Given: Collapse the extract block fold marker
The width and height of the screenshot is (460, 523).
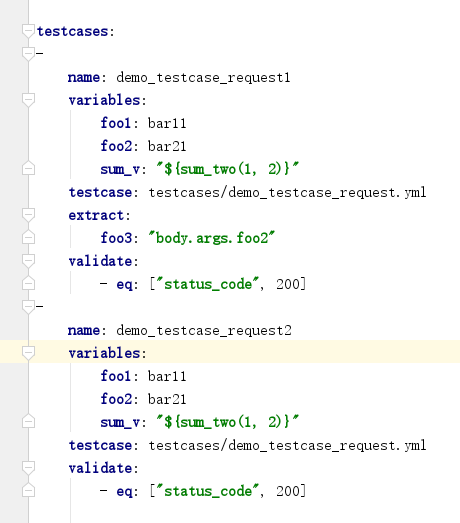Looking at the screenshot, I should click(28, 215).
